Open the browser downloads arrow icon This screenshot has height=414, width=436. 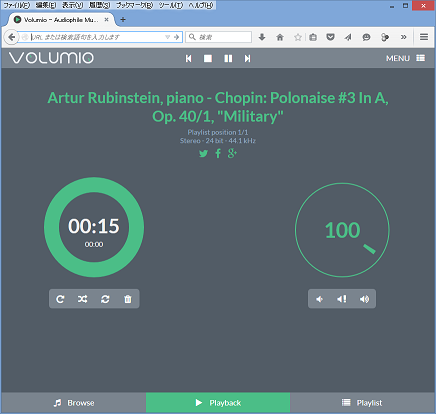click(x=262, y=37)
